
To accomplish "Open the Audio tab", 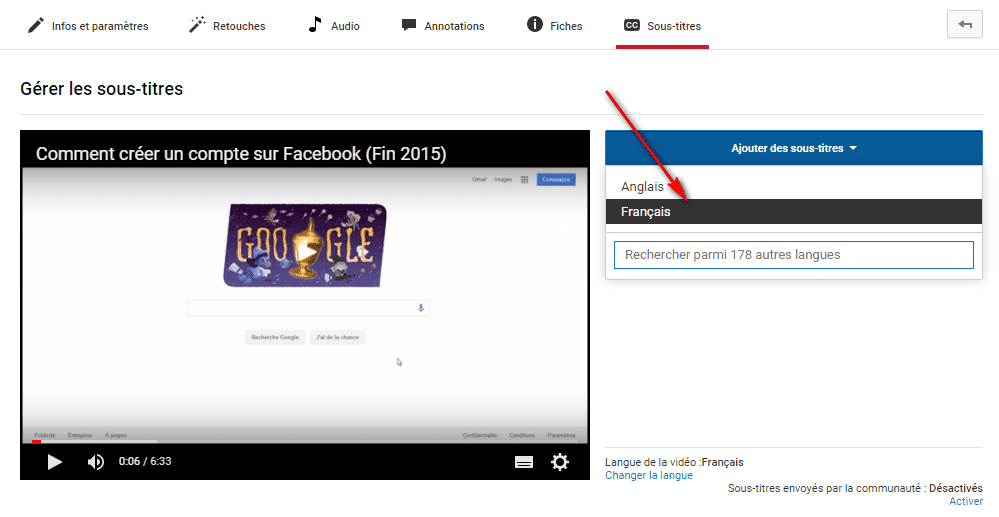I will (334, 26).
